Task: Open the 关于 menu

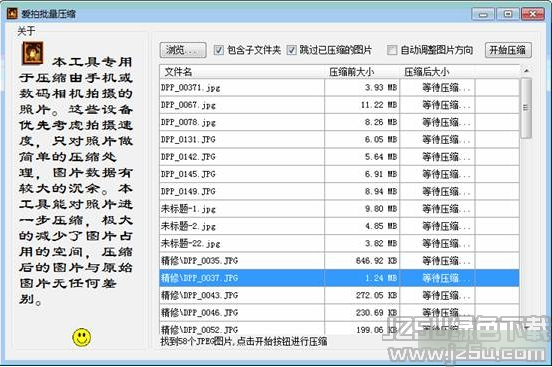Action: 26,31
